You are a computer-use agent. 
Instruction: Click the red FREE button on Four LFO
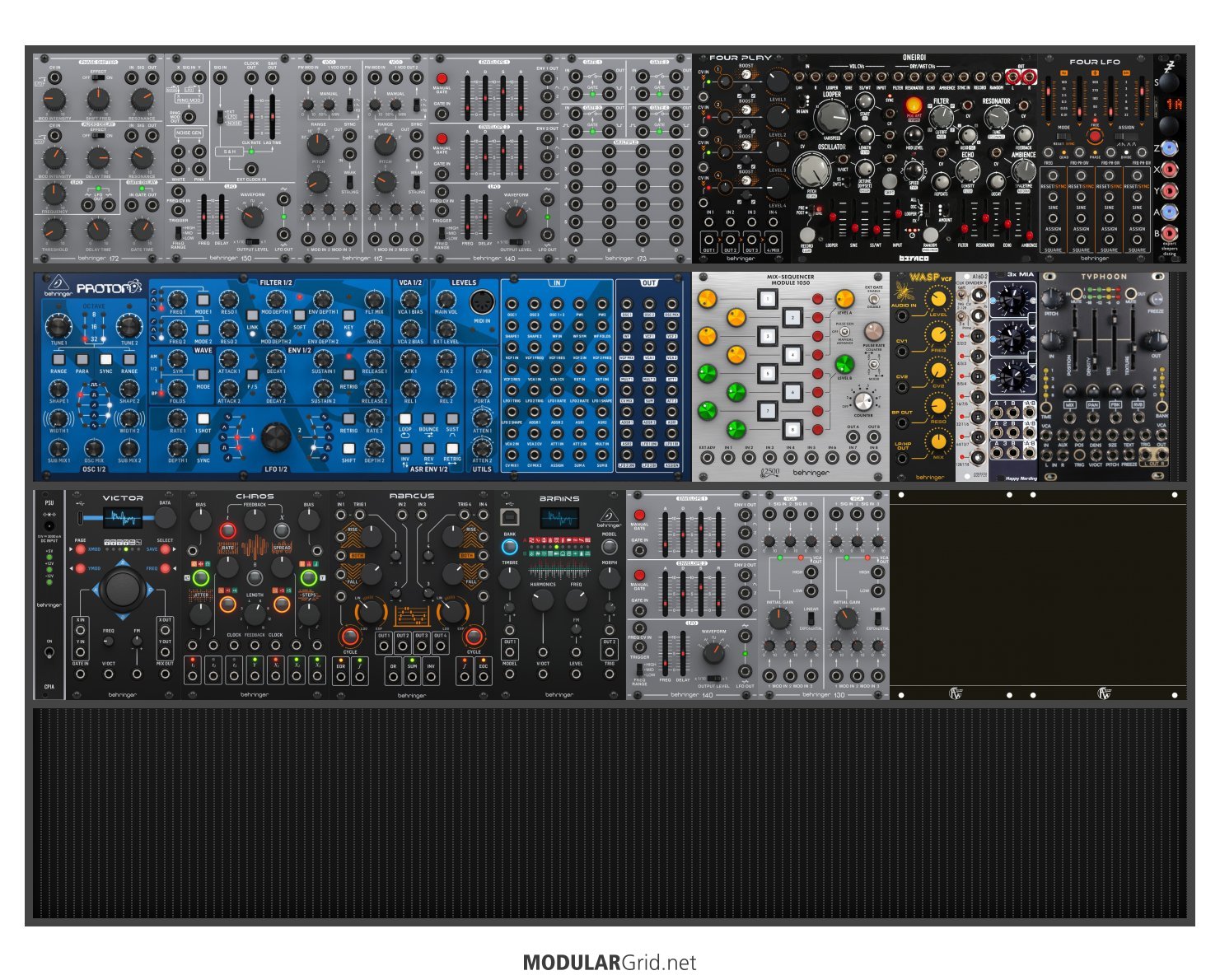click(x=1095, y=137)
